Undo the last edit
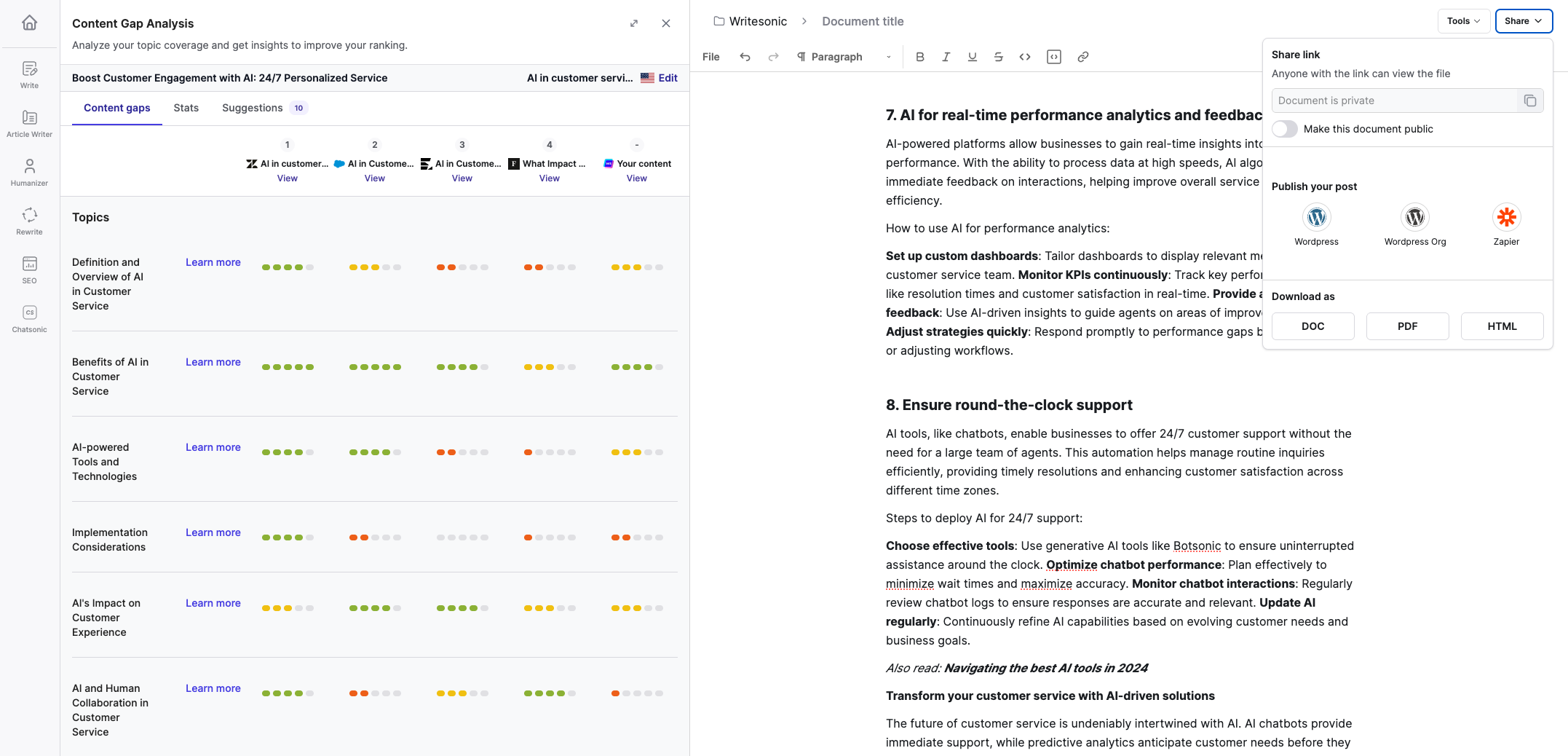Image resolution: width=1568 pixels, height=756 pixels. (745, 57)
